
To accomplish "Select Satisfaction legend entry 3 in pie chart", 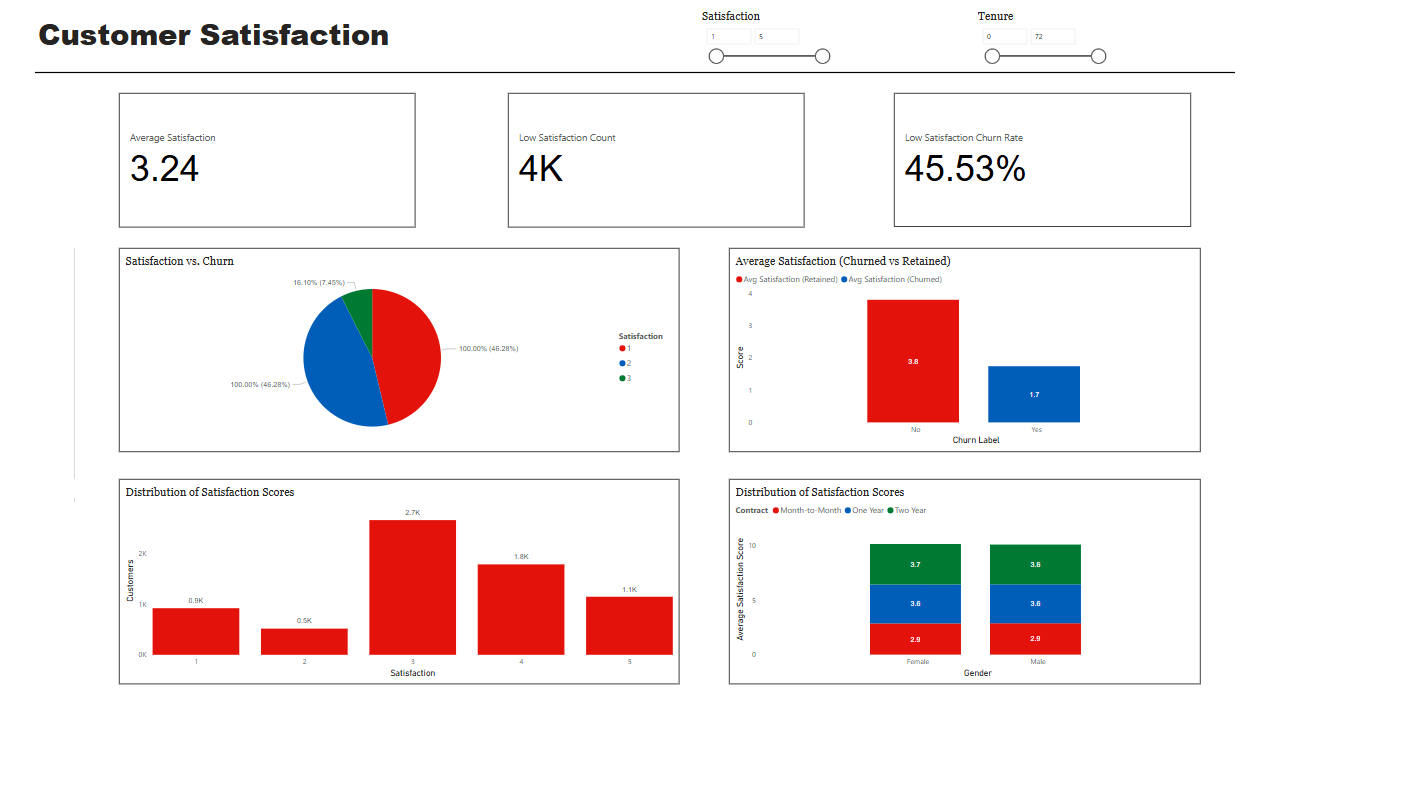I will 625,378.
